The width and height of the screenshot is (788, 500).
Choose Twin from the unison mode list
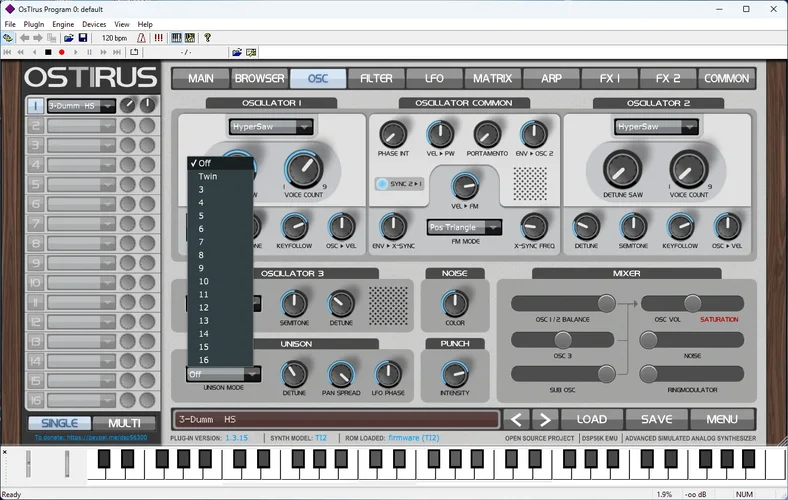coord(207,176)
